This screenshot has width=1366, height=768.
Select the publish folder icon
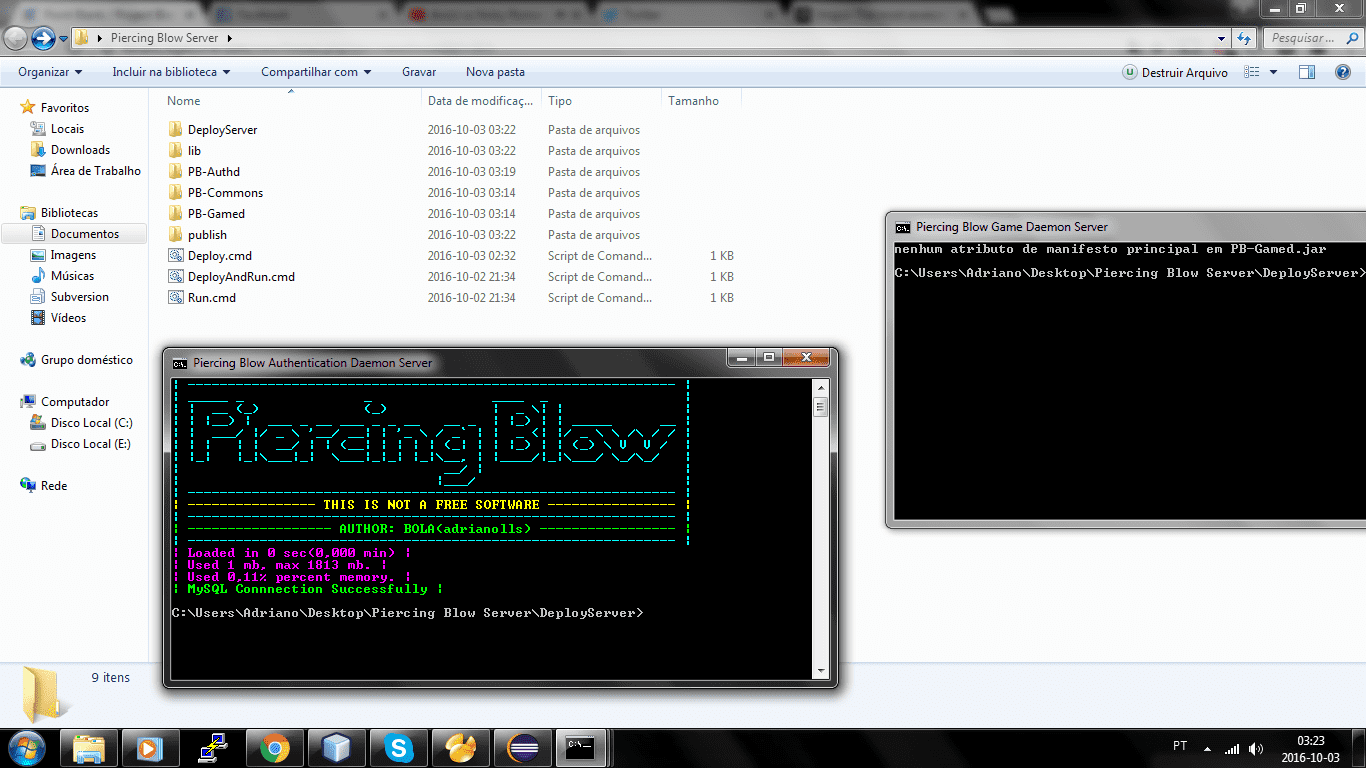pyautogui.click(x=176, y=235)
